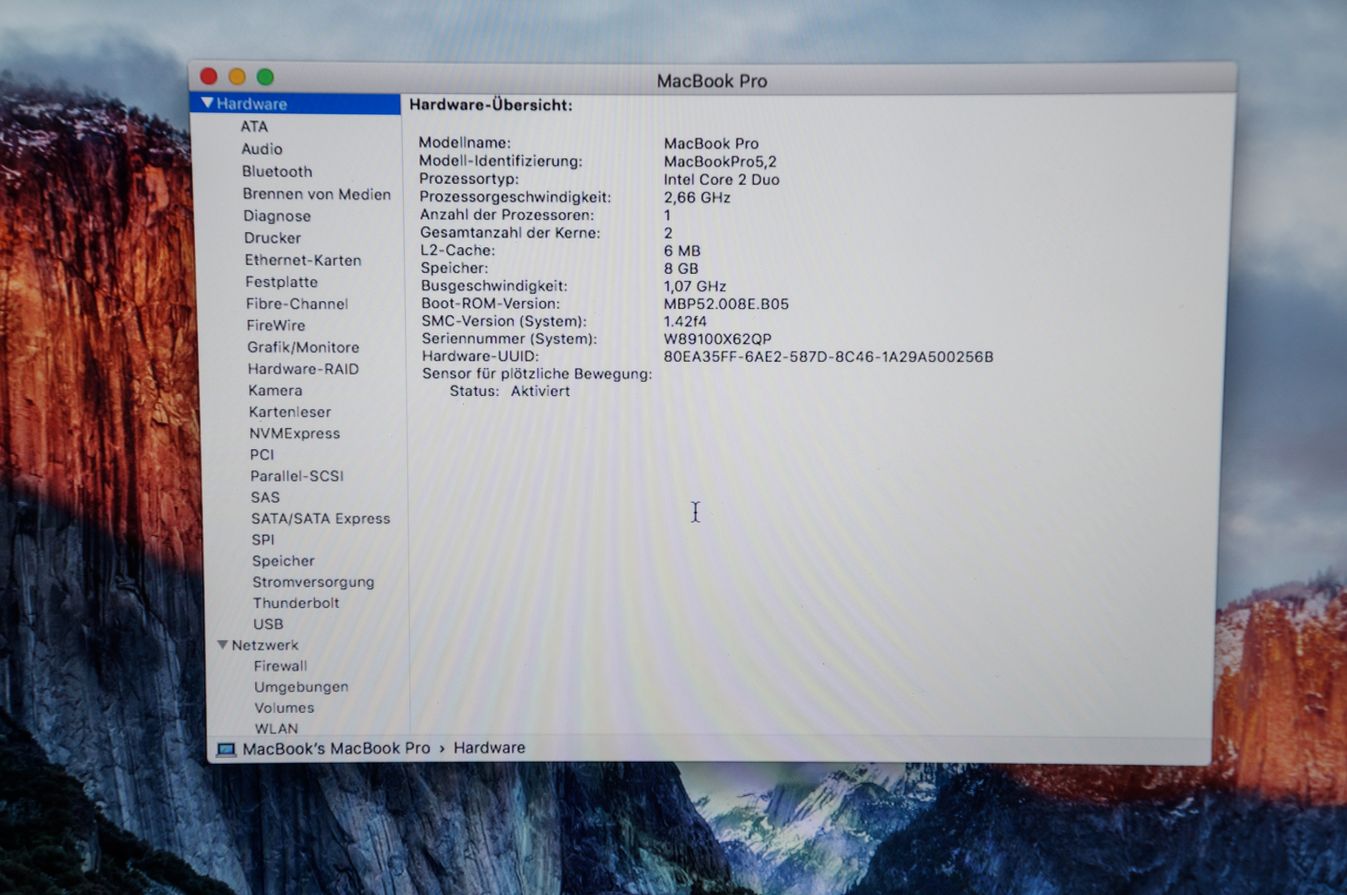Viewport: 1347px width, 895px height.
Task: Click model identifier MacBookPro5,2
Action: pos(721,161)
